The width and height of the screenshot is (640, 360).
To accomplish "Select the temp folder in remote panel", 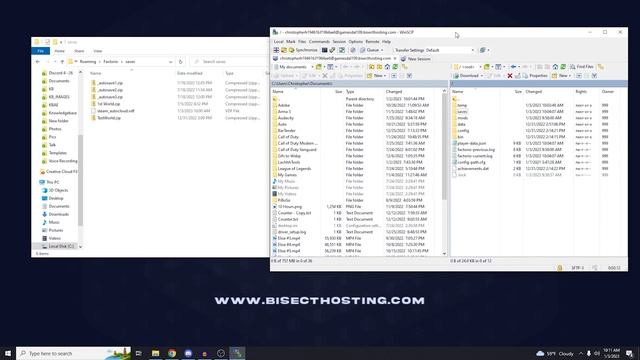I will click(x=462, y=105).
